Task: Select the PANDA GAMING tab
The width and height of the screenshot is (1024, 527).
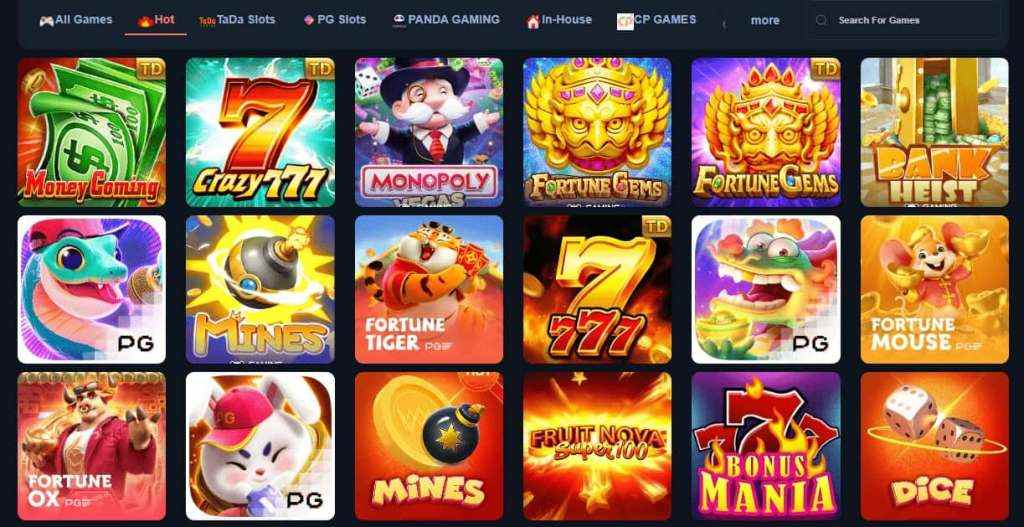Action: 447,20
